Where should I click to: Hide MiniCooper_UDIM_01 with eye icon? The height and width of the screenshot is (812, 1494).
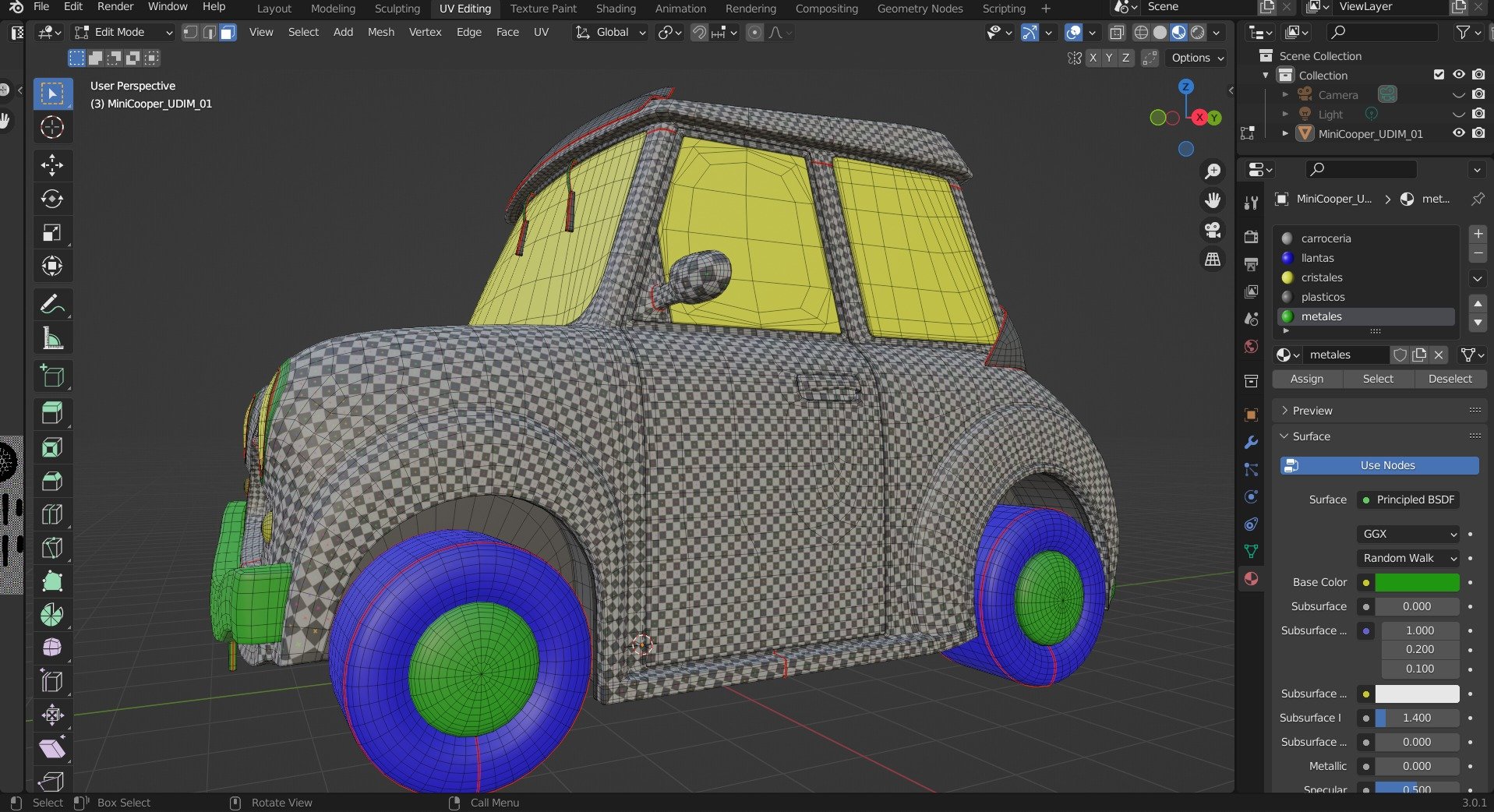(1458, 133)
